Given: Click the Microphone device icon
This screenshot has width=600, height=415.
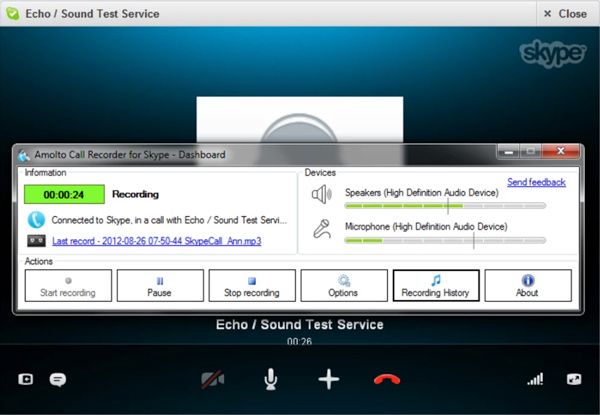Looking at the screenshot, I should (322, 229).
